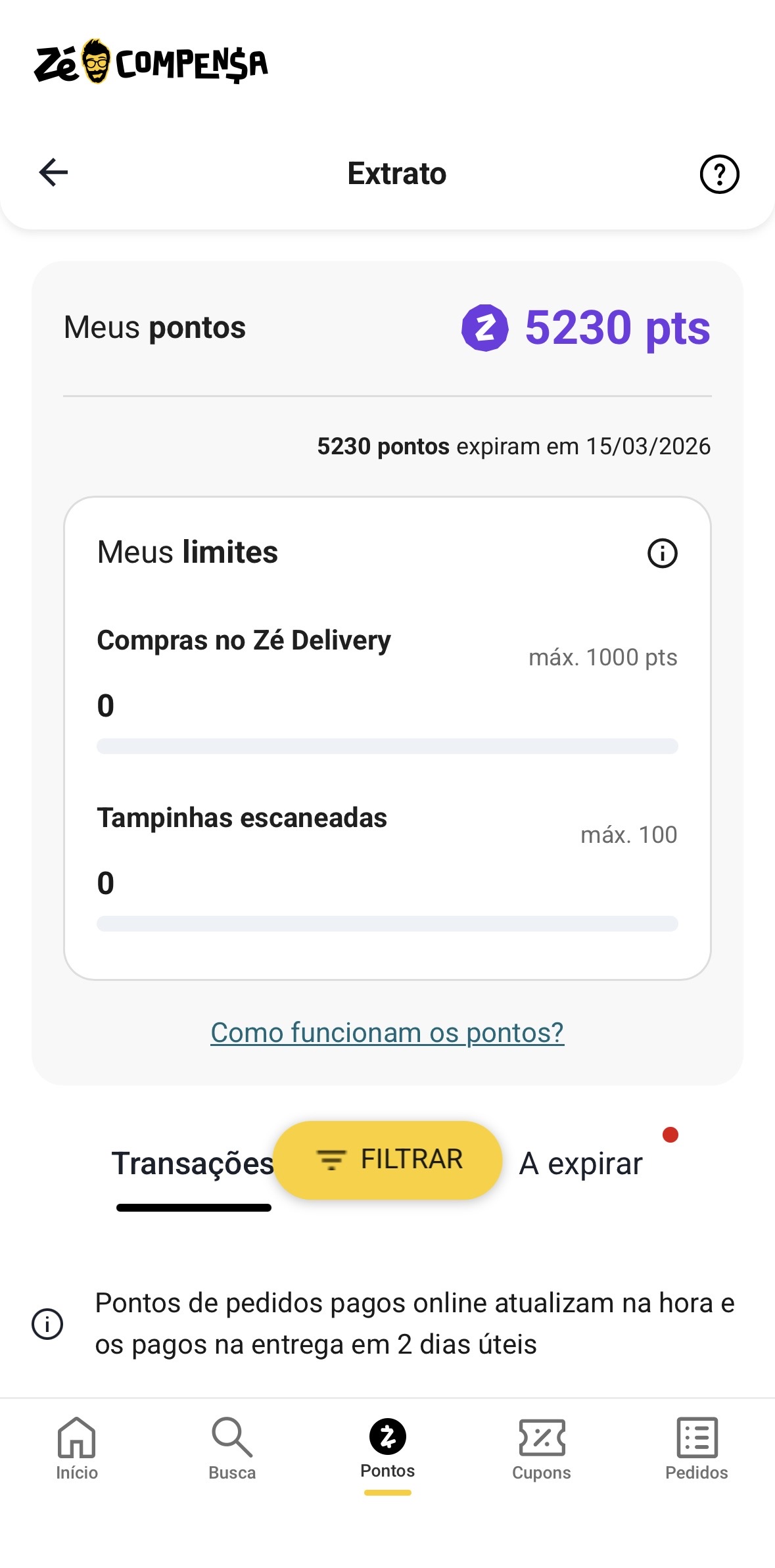This screenshot has width=775, height=1568.
Task: Tap the info icon beside the points notice
Action: (x=47, y=1323)
